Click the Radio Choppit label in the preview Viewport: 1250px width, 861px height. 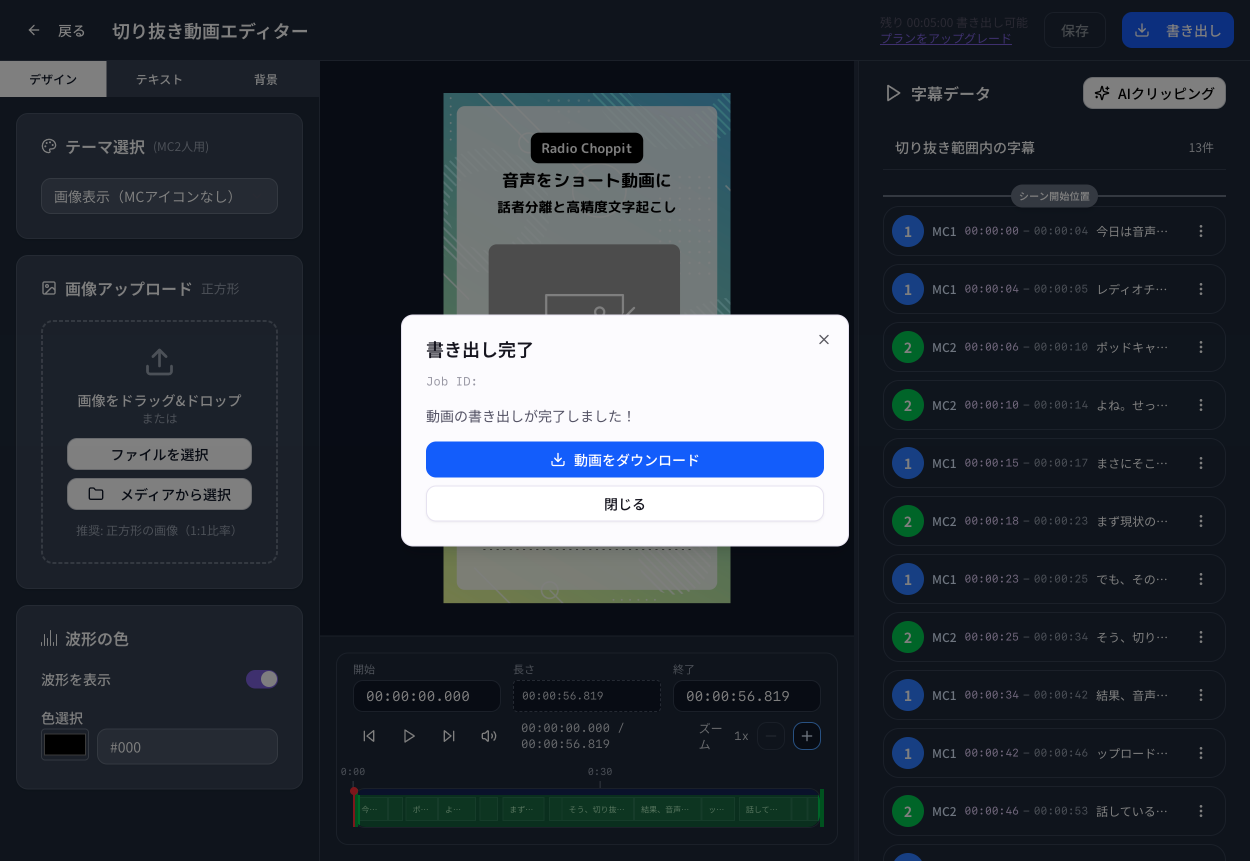point(587,148)
